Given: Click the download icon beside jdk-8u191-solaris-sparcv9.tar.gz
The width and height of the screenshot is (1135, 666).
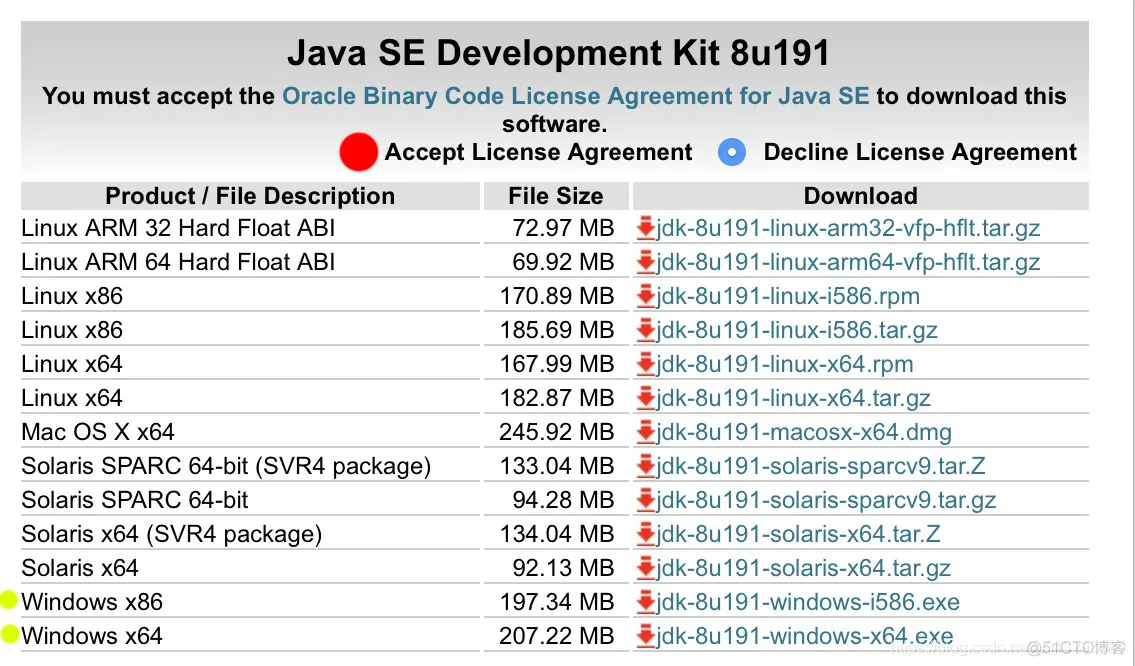Looking at the screenshot, I should point(645,500).
